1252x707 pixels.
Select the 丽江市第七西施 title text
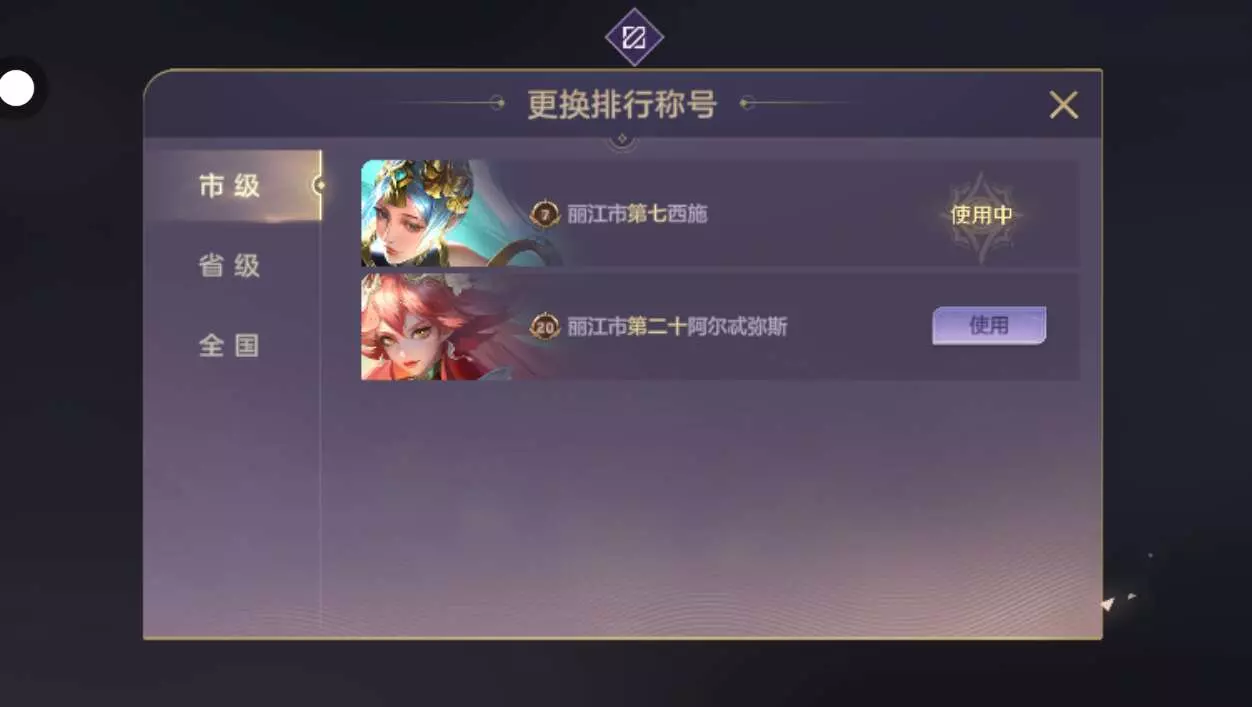click(x=637, y=214)
